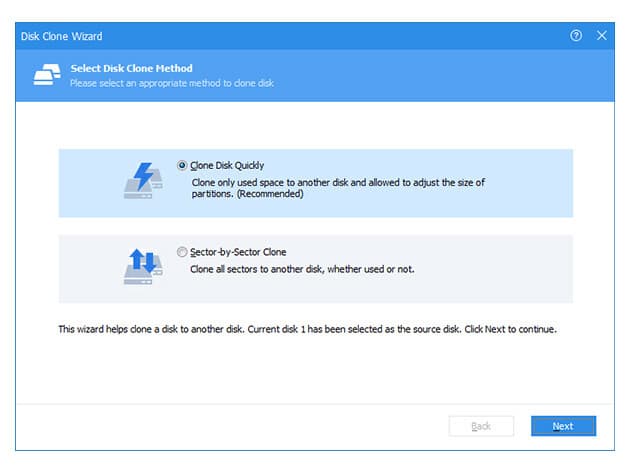Close the Disk Clone Wizard window

(602, 35)
